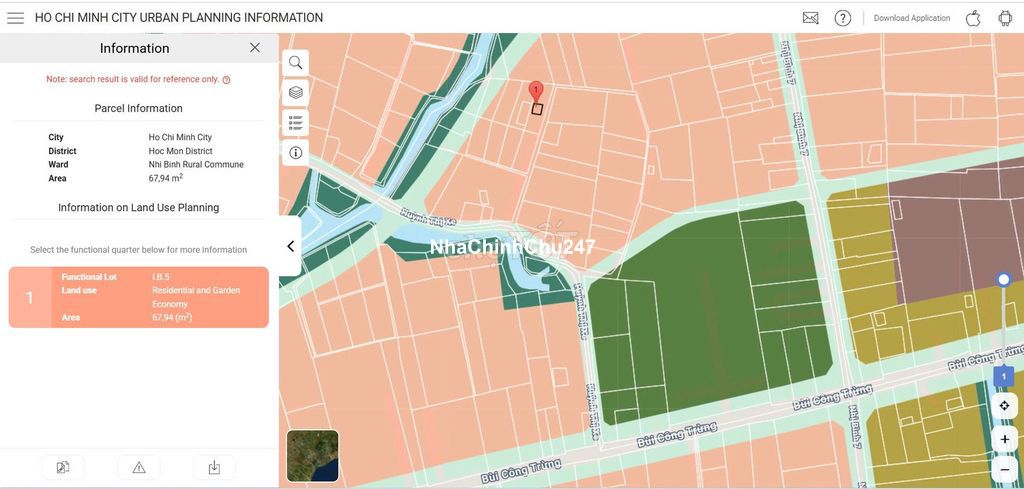Show the map legend list
The image size is (1024, 489).
295,123
